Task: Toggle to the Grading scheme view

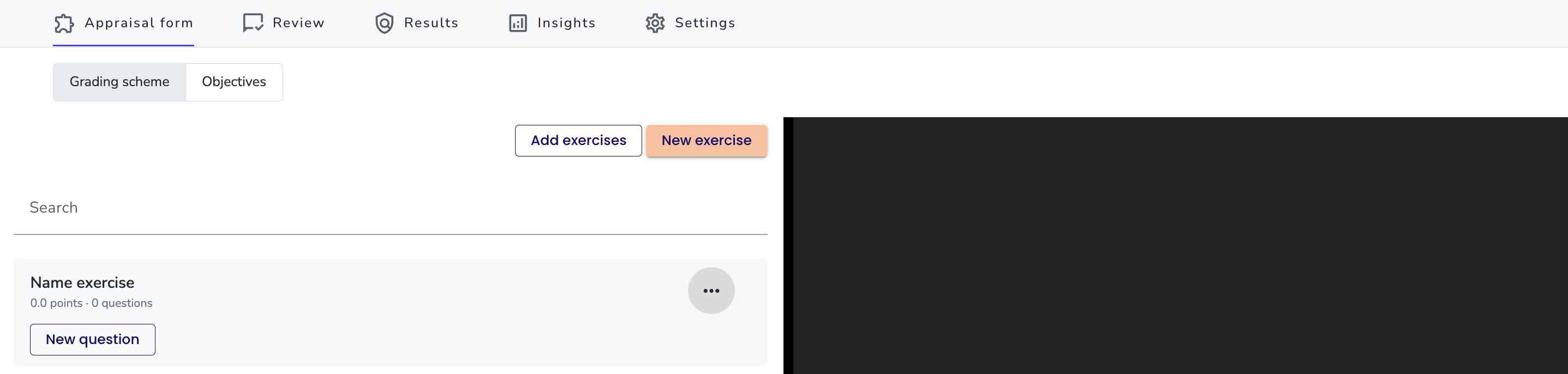Action: pos(119,82)
